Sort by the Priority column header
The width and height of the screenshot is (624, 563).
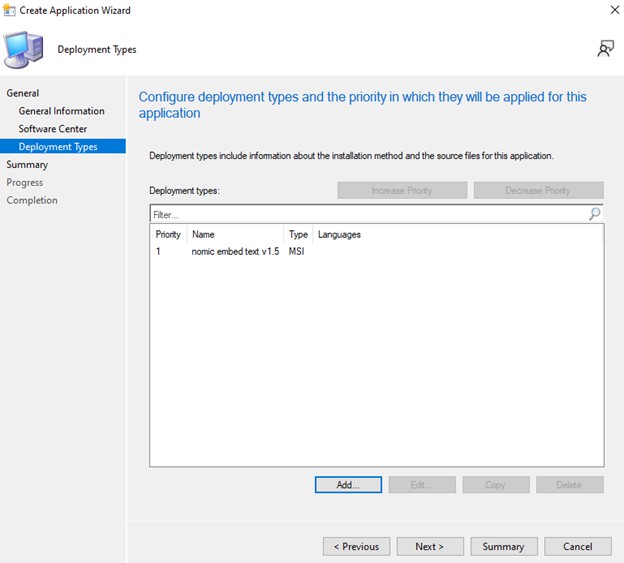click(168, 234)
